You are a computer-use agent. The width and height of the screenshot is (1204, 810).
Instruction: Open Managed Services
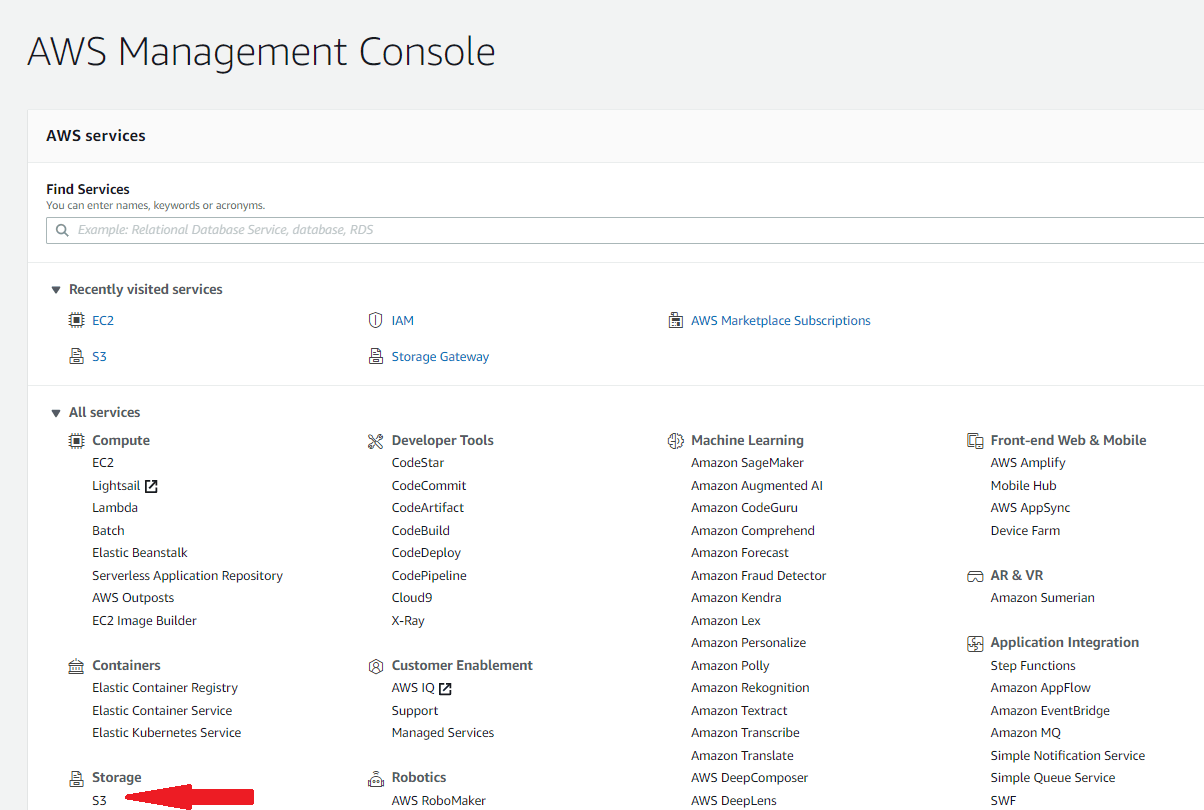tap(443, 733)
